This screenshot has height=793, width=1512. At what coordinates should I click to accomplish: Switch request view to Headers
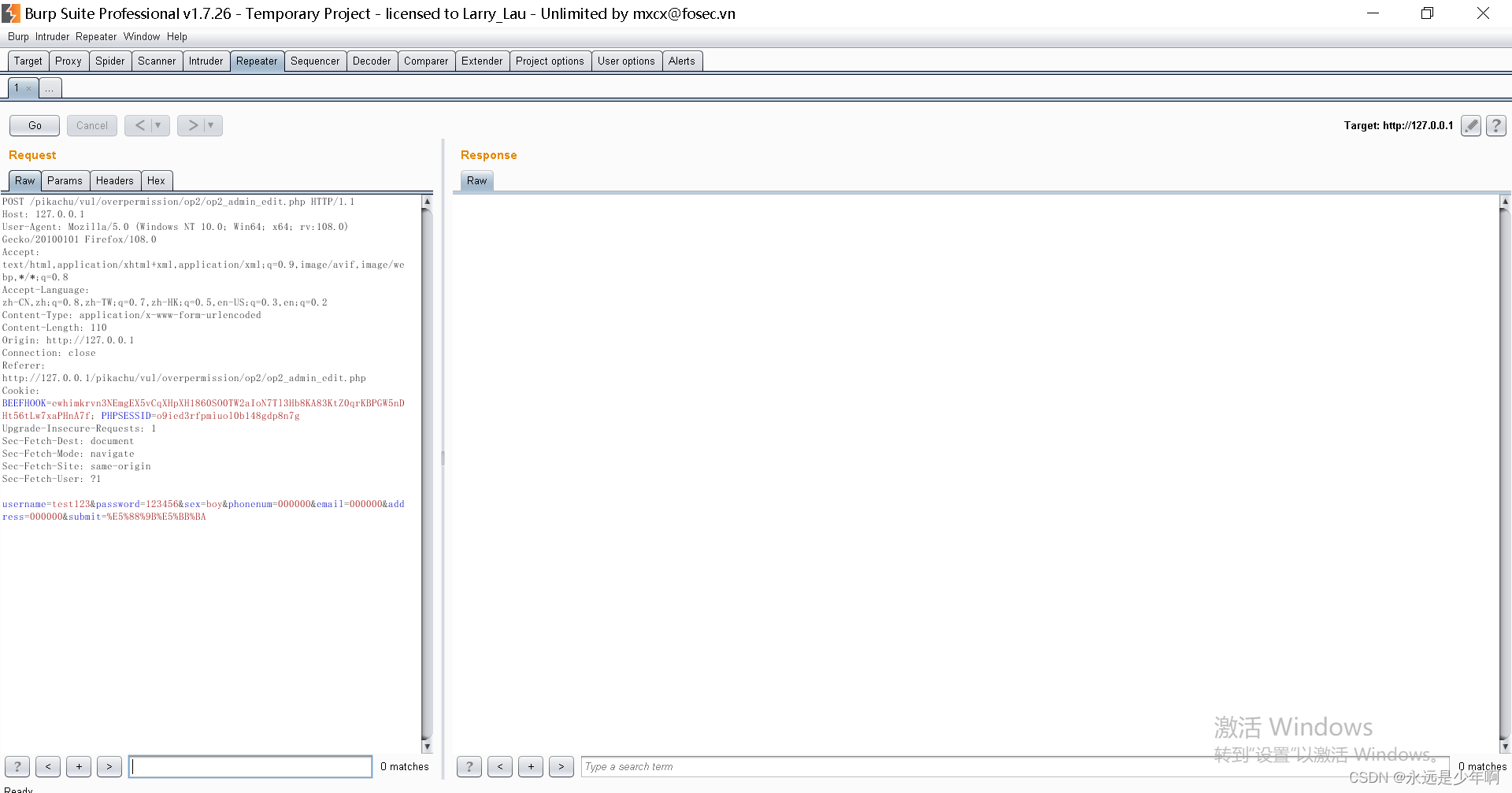[x=115, y=180]
